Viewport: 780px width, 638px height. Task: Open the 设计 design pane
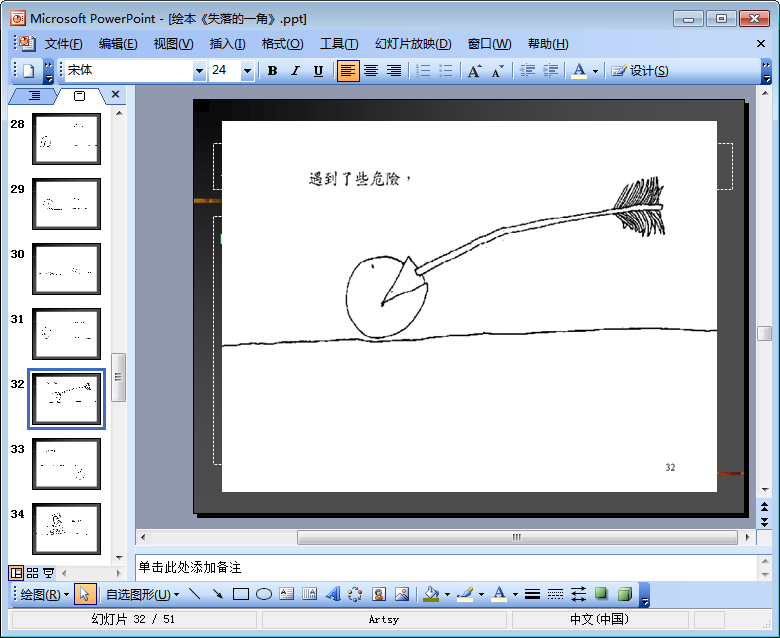640,71
